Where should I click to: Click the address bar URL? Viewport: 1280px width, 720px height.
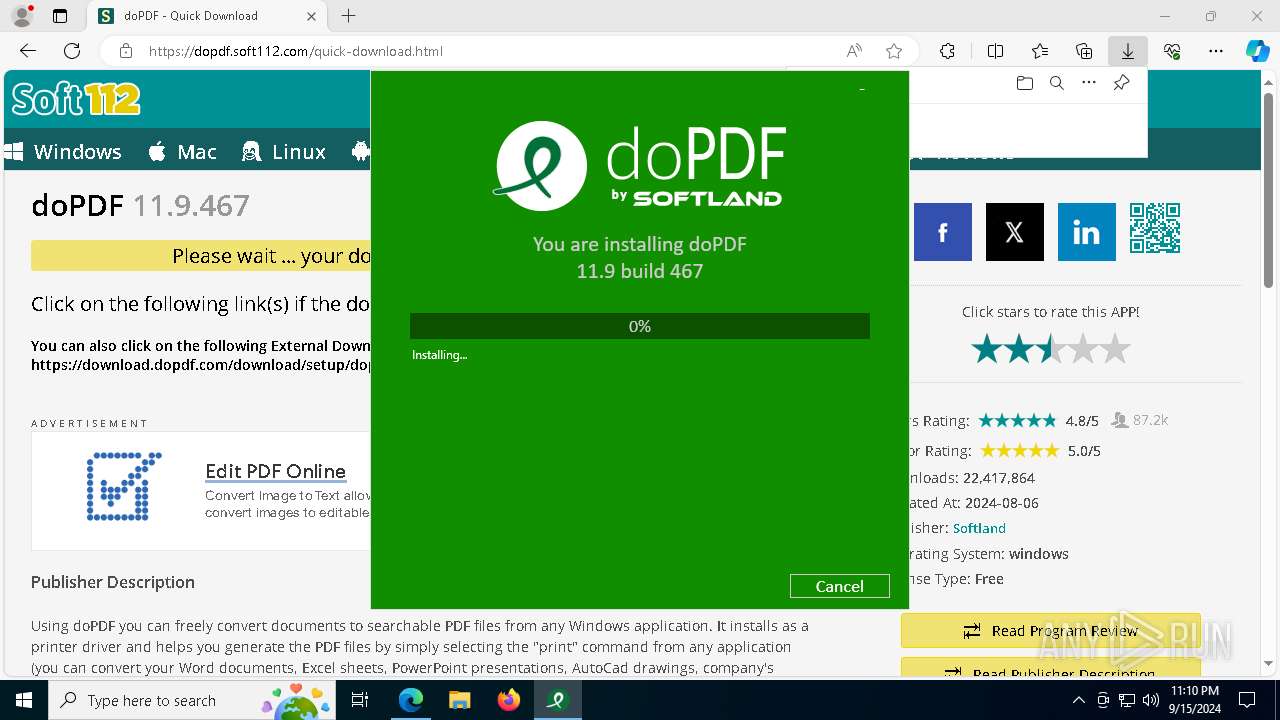pos(295,51)
